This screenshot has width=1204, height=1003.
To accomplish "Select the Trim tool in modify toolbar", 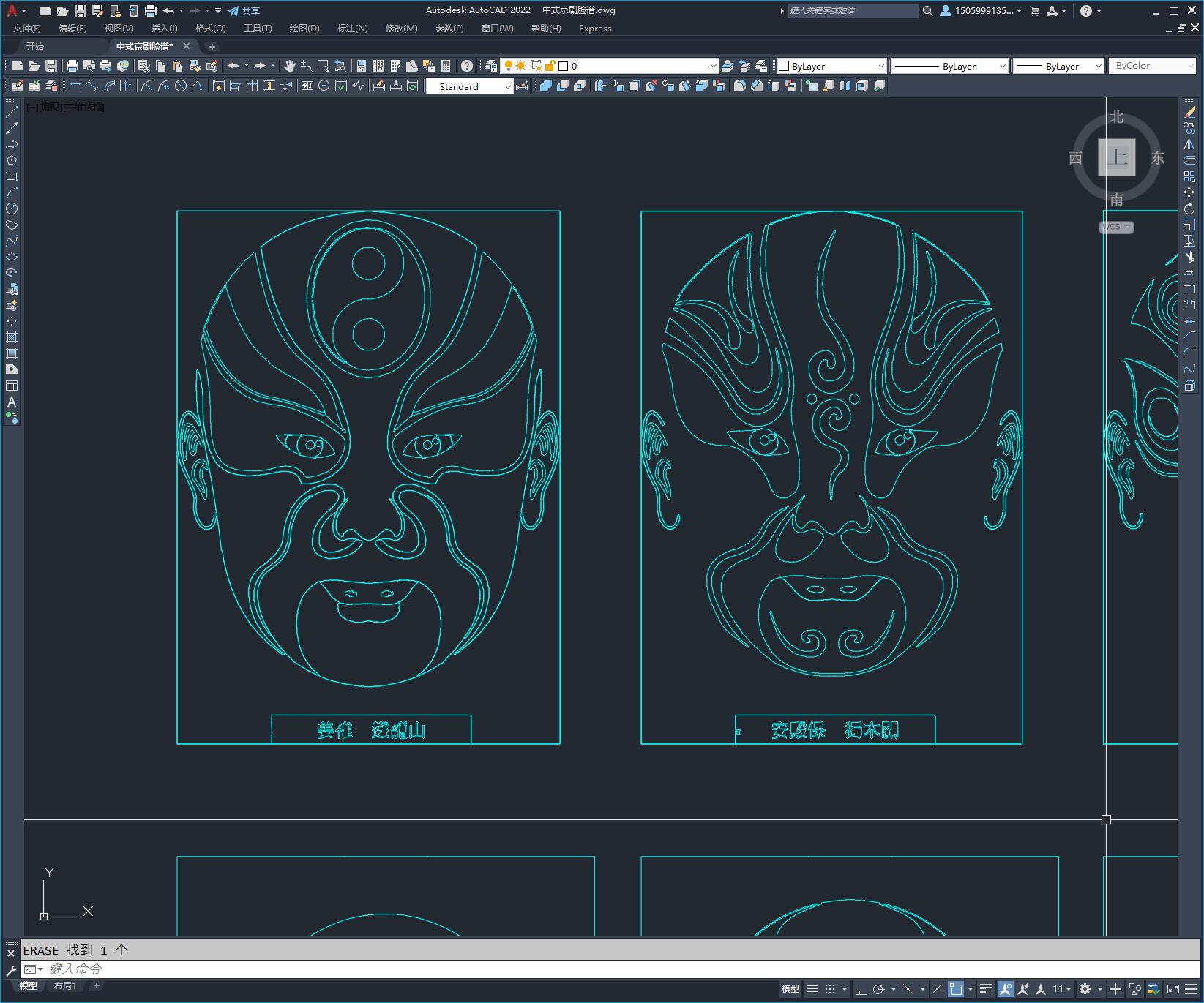I will [x=1189, y=257].
